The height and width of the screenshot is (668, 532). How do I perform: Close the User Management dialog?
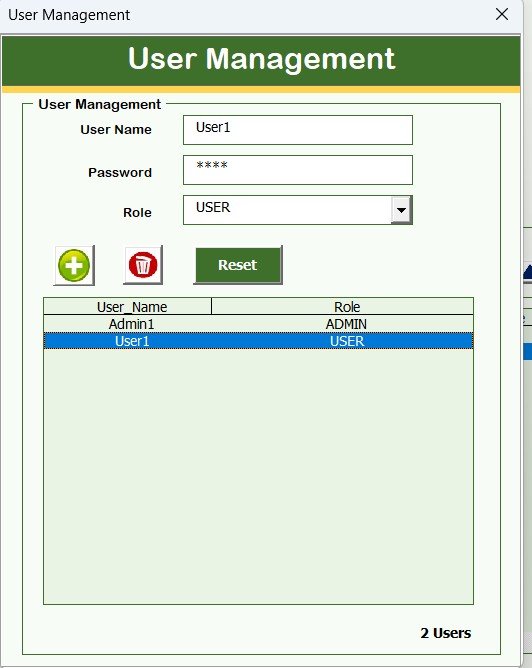(502, 14)
